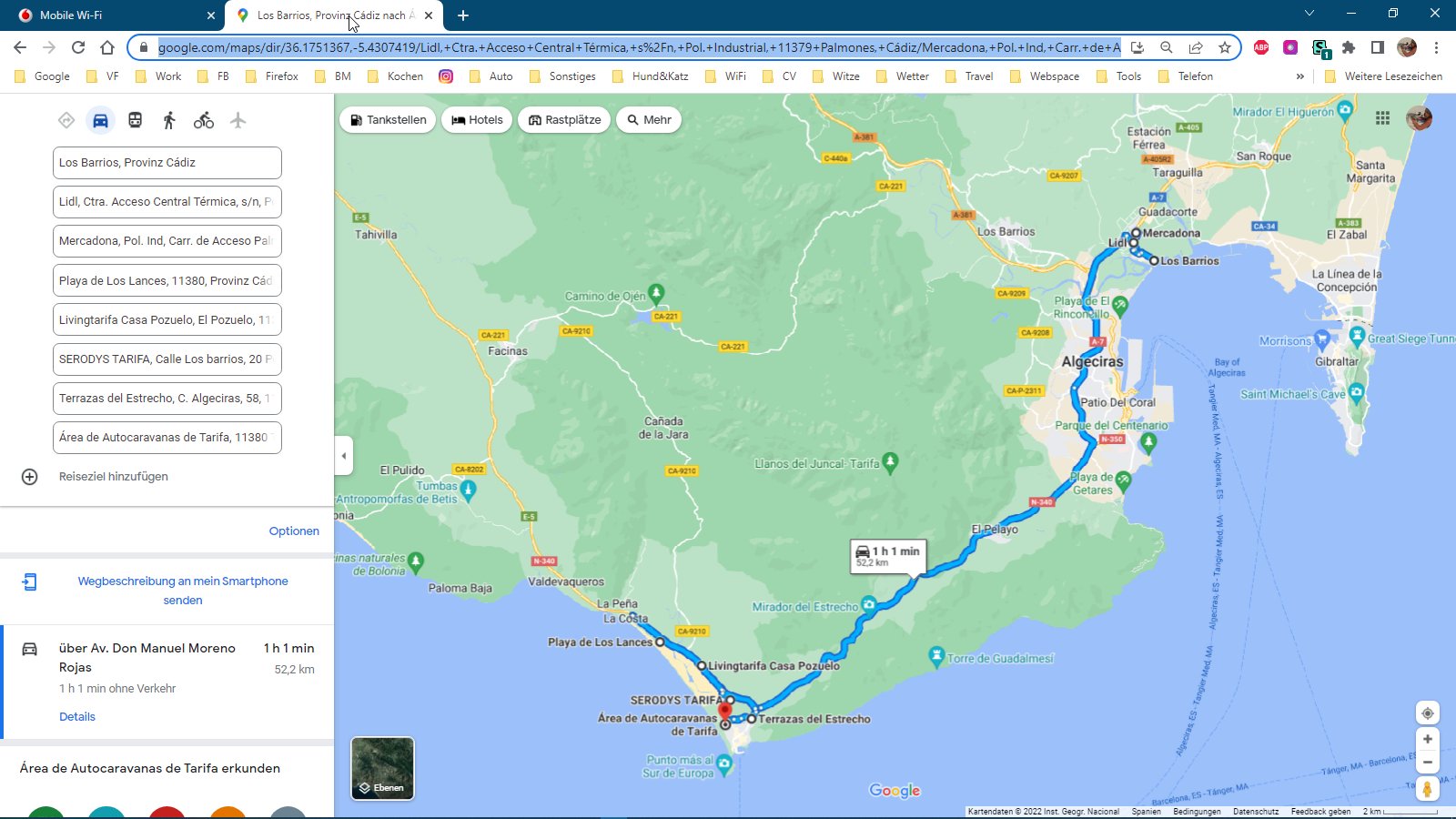Click the Mirador del Estrecho map marker

(x=869, y=604)
